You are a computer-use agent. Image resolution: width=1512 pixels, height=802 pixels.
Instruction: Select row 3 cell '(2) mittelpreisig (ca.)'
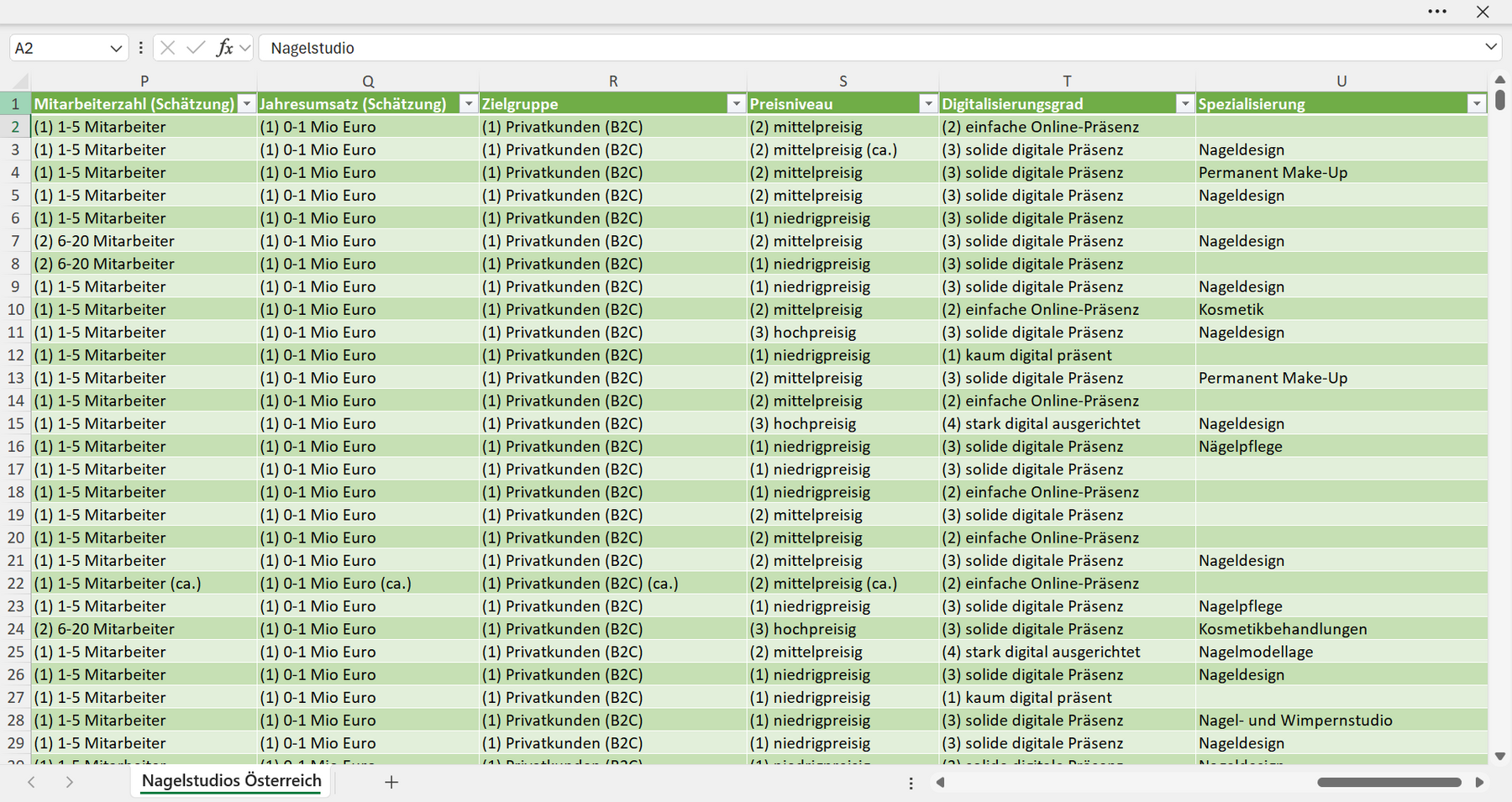[843, 149]
